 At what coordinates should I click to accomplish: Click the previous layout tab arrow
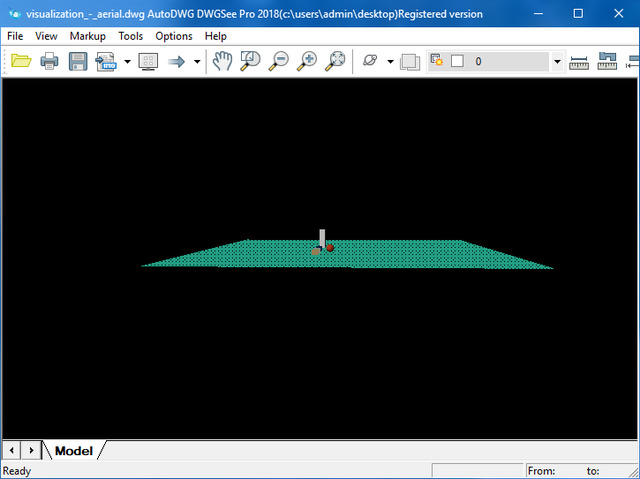[x=12, y=451]
